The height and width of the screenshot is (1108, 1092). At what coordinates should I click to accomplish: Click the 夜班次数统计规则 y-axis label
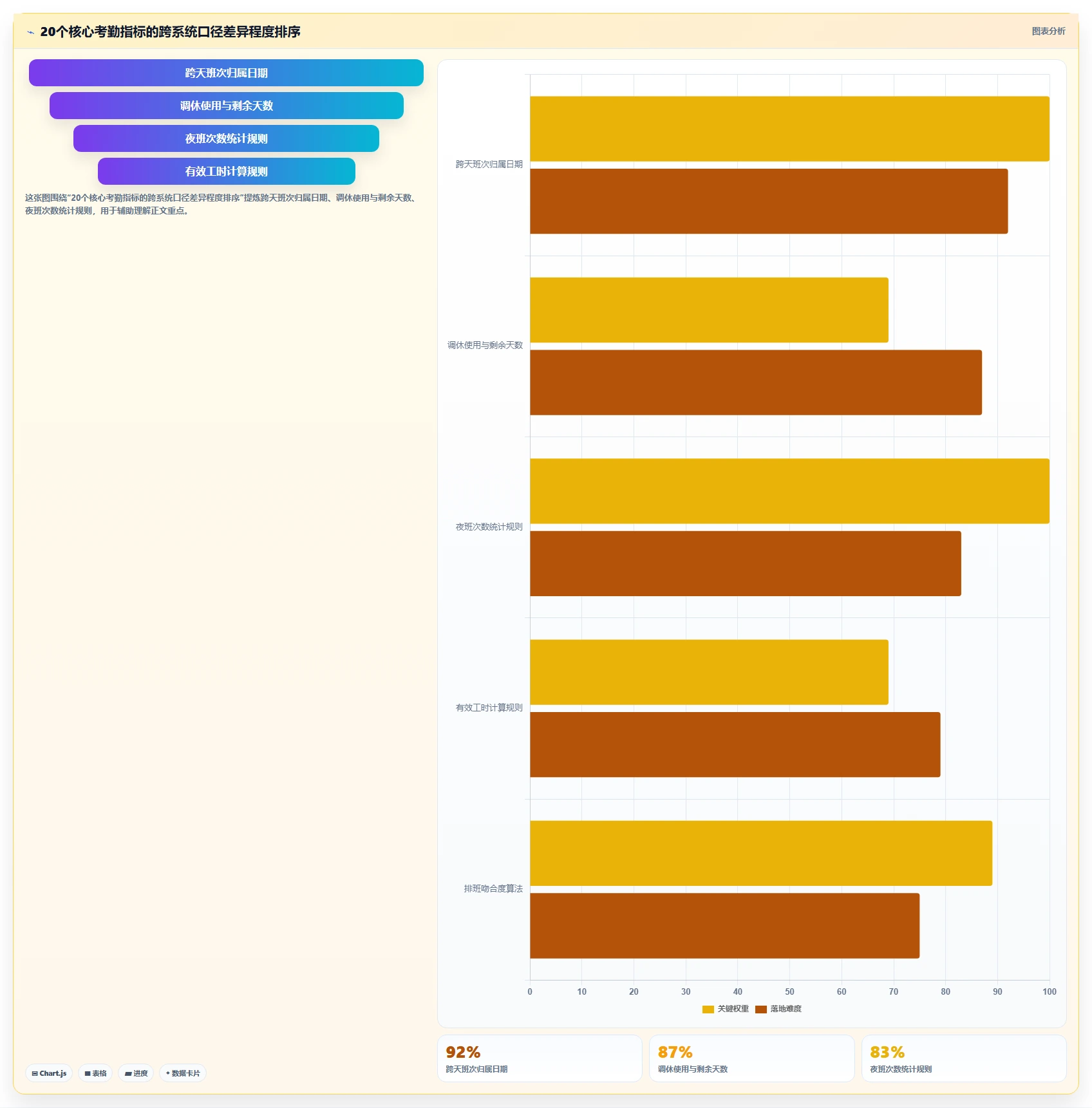489,527
